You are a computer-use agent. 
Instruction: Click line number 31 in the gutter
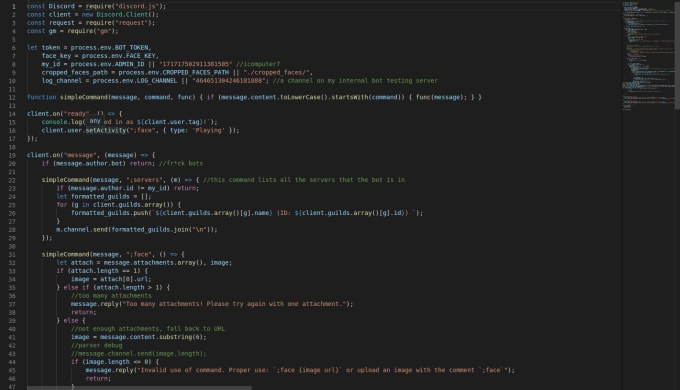(12, 254)
